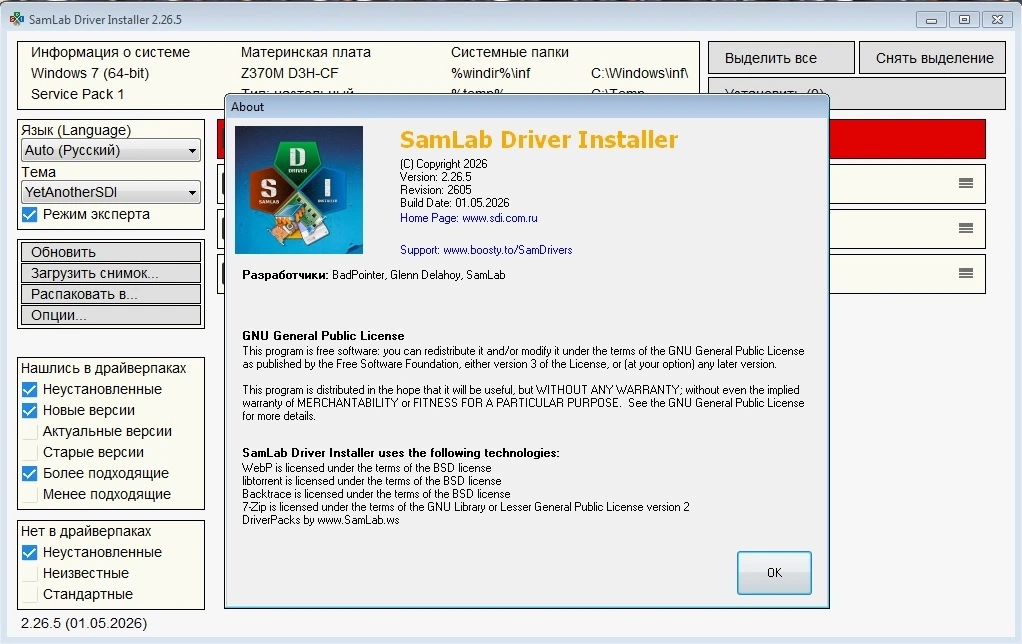Expand the Язык (Language) dropdown
The image size is (1022, 644).
(111, 150)
